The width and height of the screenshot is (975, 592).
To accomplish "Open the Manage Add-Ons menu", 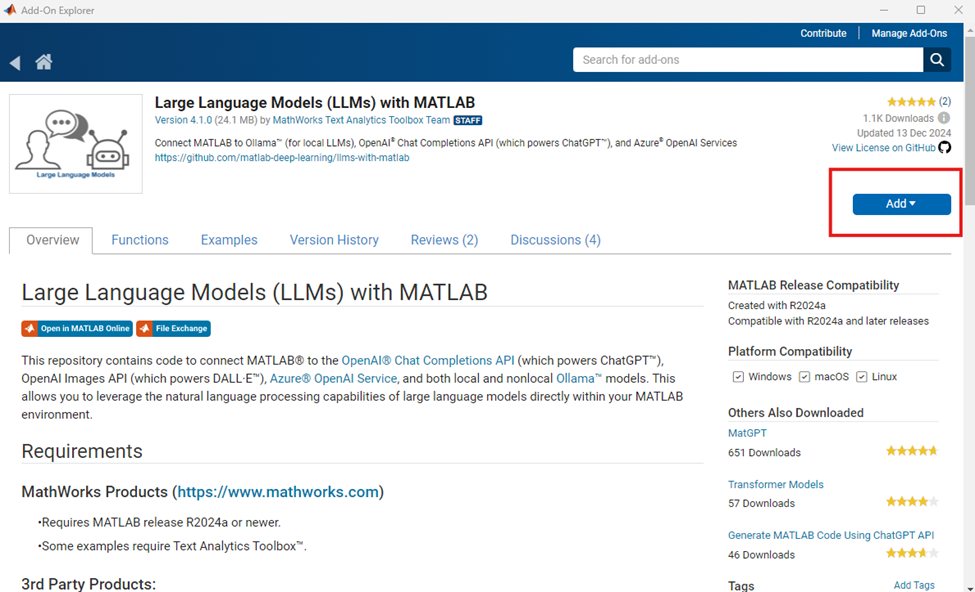I will [x=909, y=34].
